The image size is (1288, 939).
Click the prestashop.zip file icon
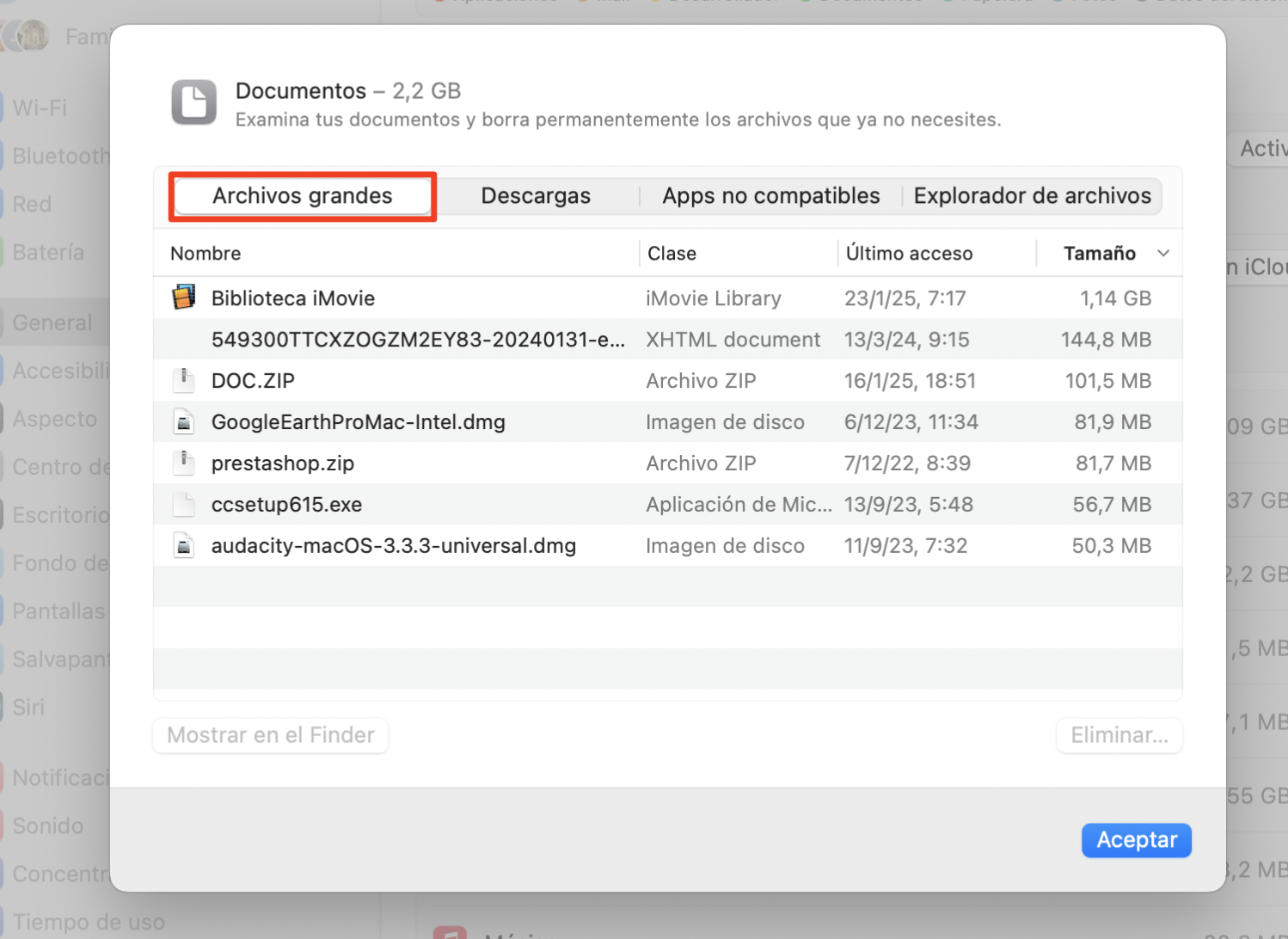(x=183, y=463)
